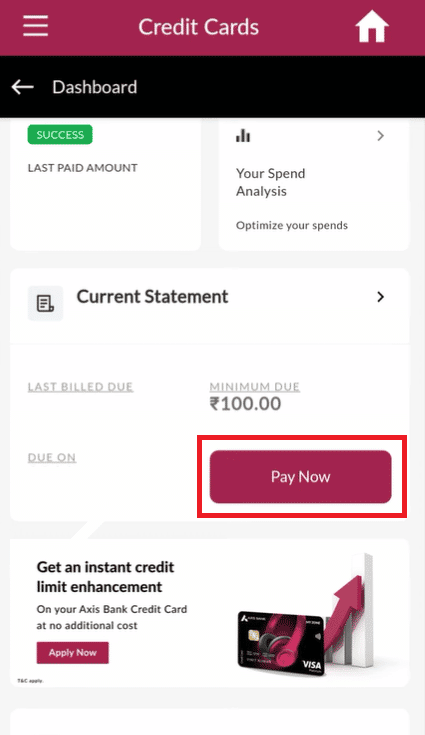Tap the MINIMUM DUE label

coord(254,387)
